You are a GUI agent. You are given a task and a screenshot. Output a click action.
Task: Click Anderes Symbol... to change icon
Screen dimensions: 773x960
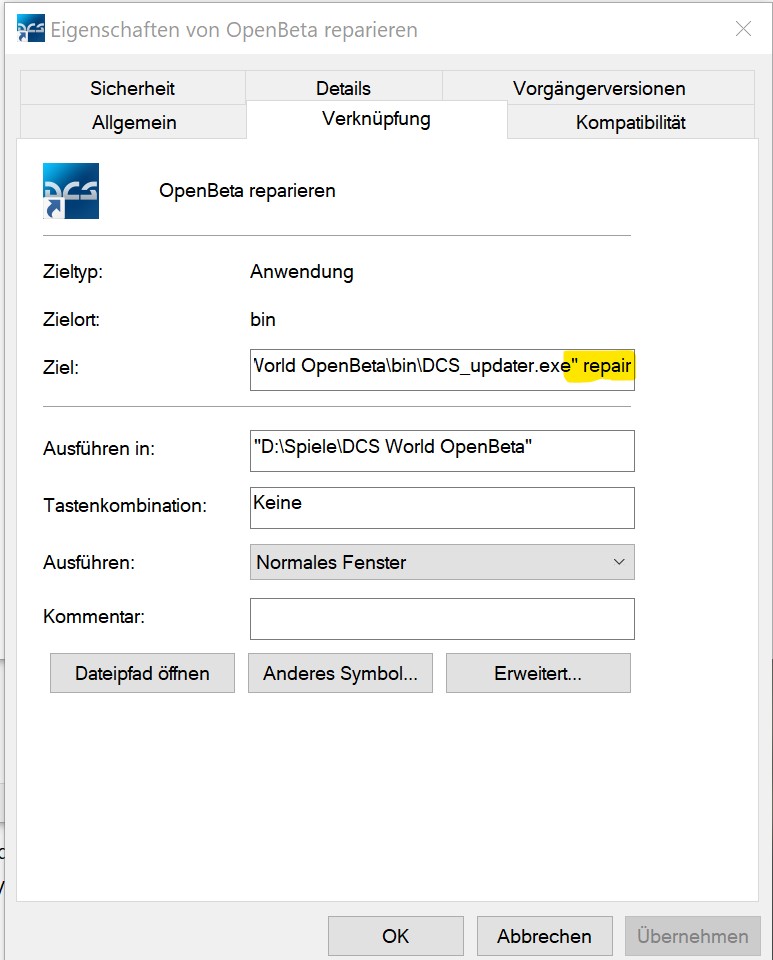click(340, 673)
